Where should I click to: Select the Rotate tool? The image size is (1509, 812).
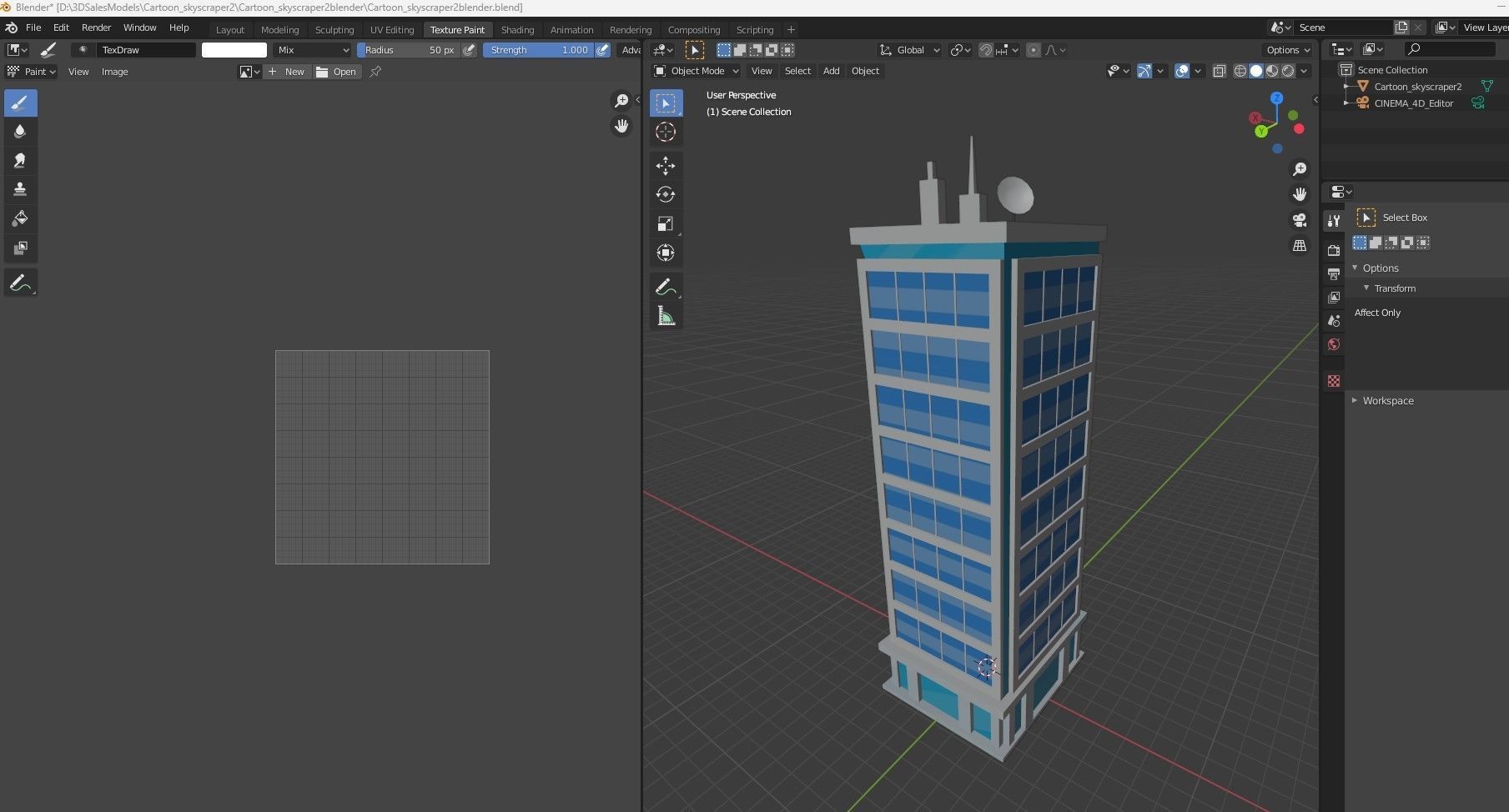click(666, 195)
